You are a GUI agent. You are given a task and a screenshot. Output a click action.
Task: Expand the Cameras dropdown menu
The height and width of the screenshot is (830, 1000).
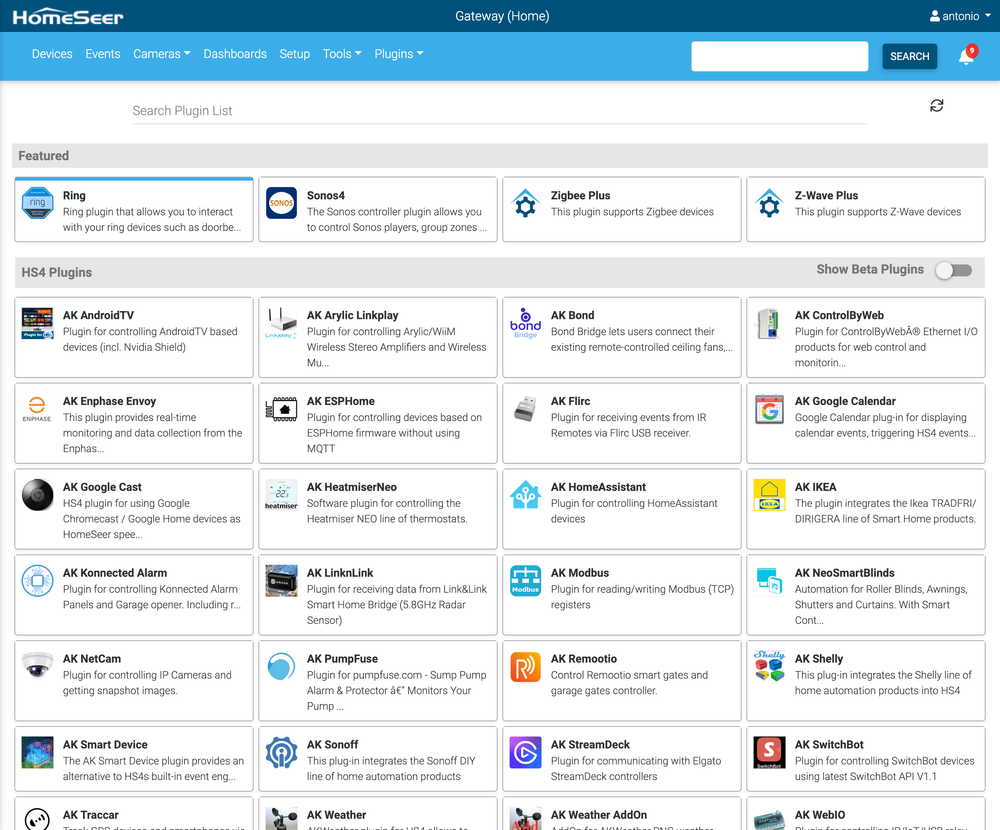point(161,54)
